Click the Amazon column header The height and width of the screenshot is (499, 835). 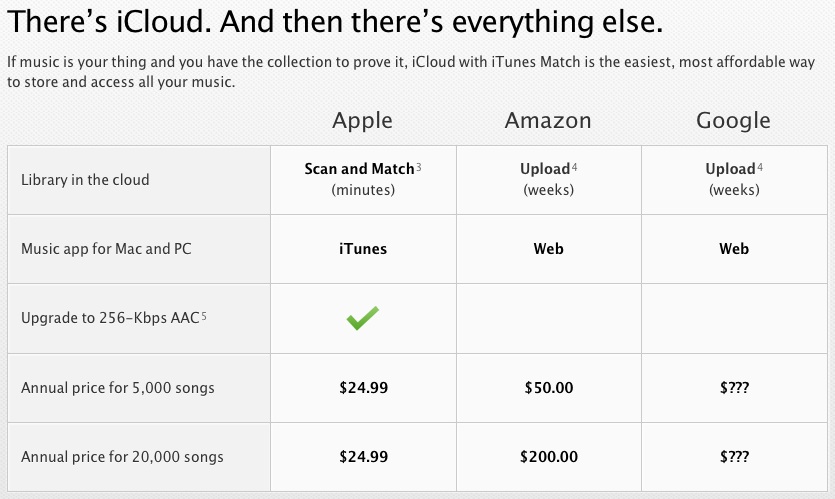548,120
